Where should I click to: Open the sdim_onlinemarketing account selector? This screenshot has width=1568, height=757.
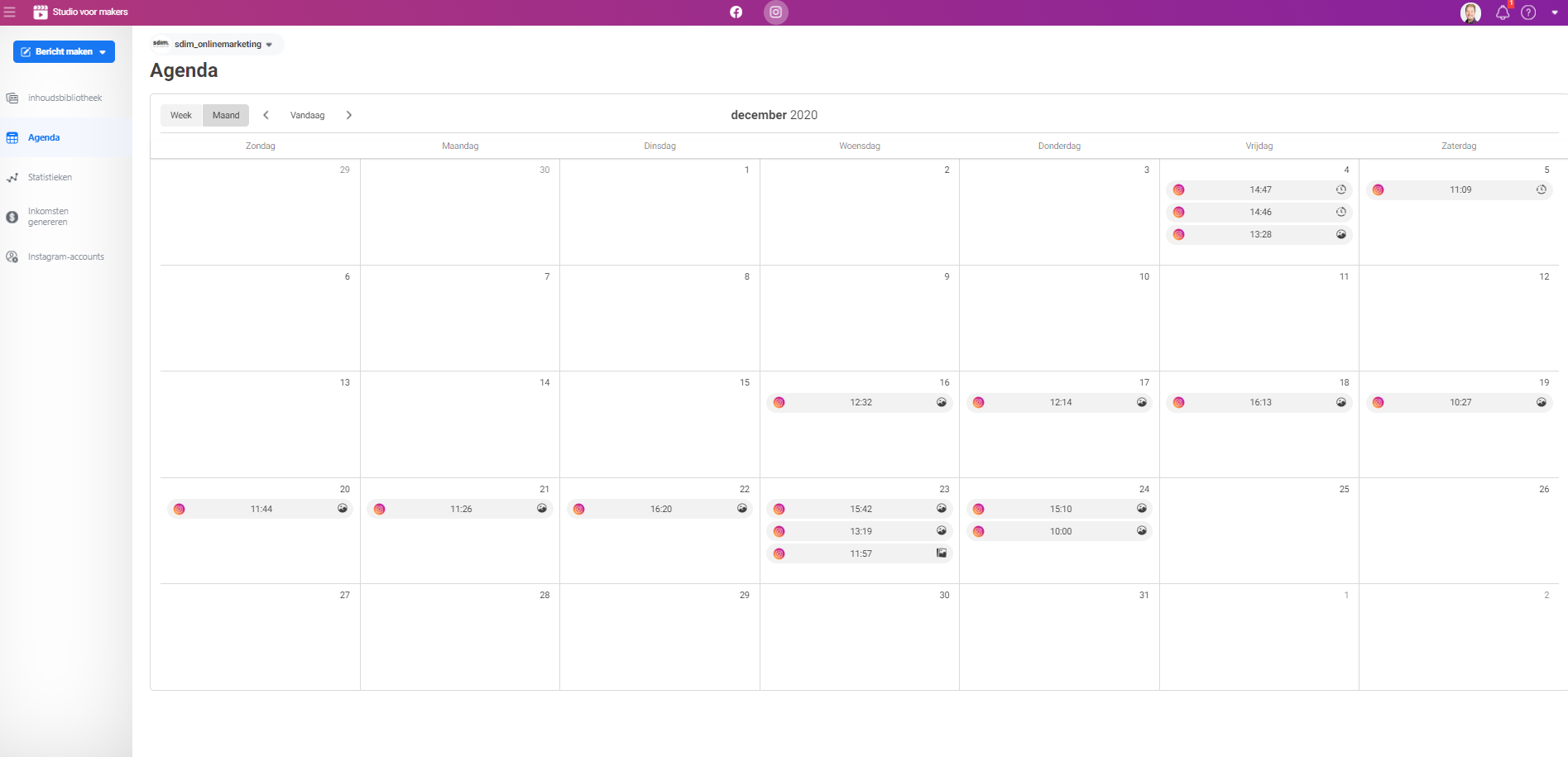pyautogui.click(x=217, y=45)
